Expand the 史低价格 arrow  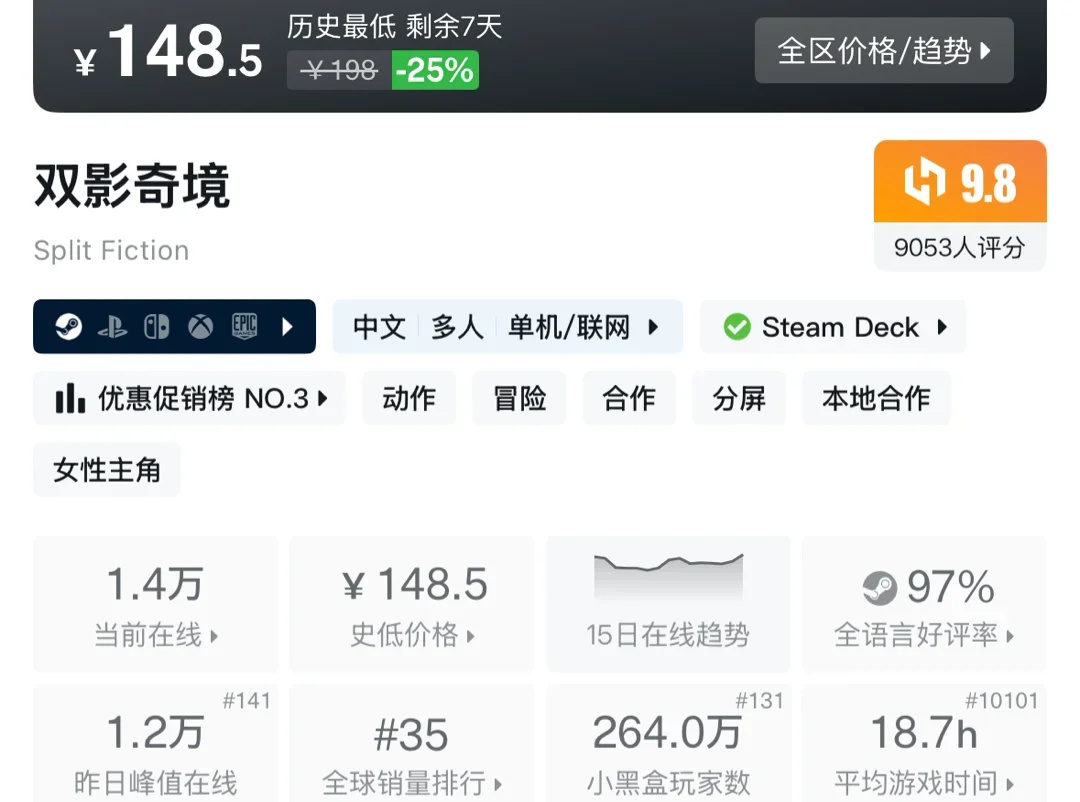[470, 636]
